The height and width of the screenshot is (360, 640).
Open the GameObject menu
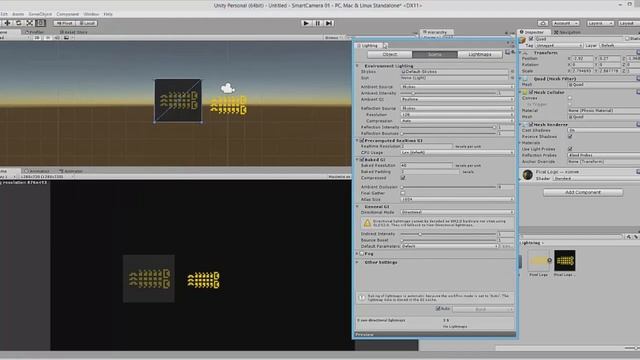[x=40, y=14]
